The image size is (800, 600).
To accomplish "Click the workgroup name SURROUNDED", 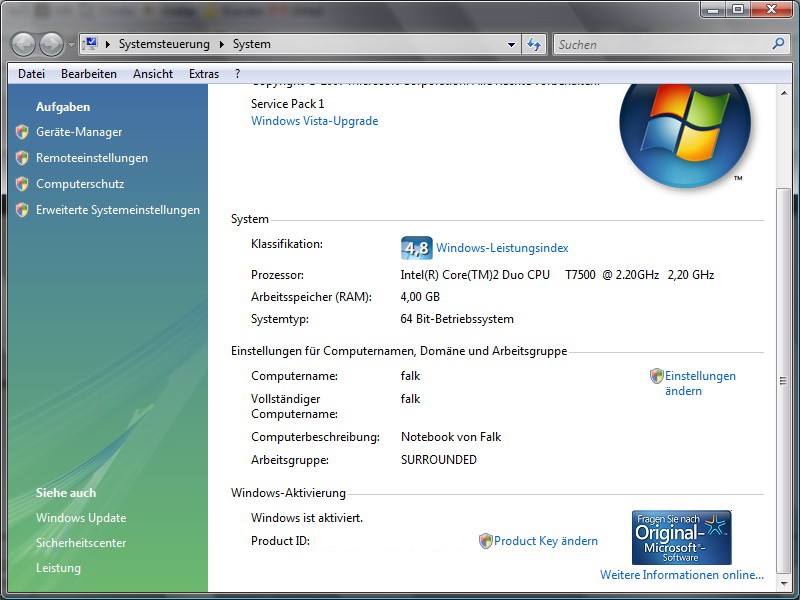I will (x=439, y=460).
